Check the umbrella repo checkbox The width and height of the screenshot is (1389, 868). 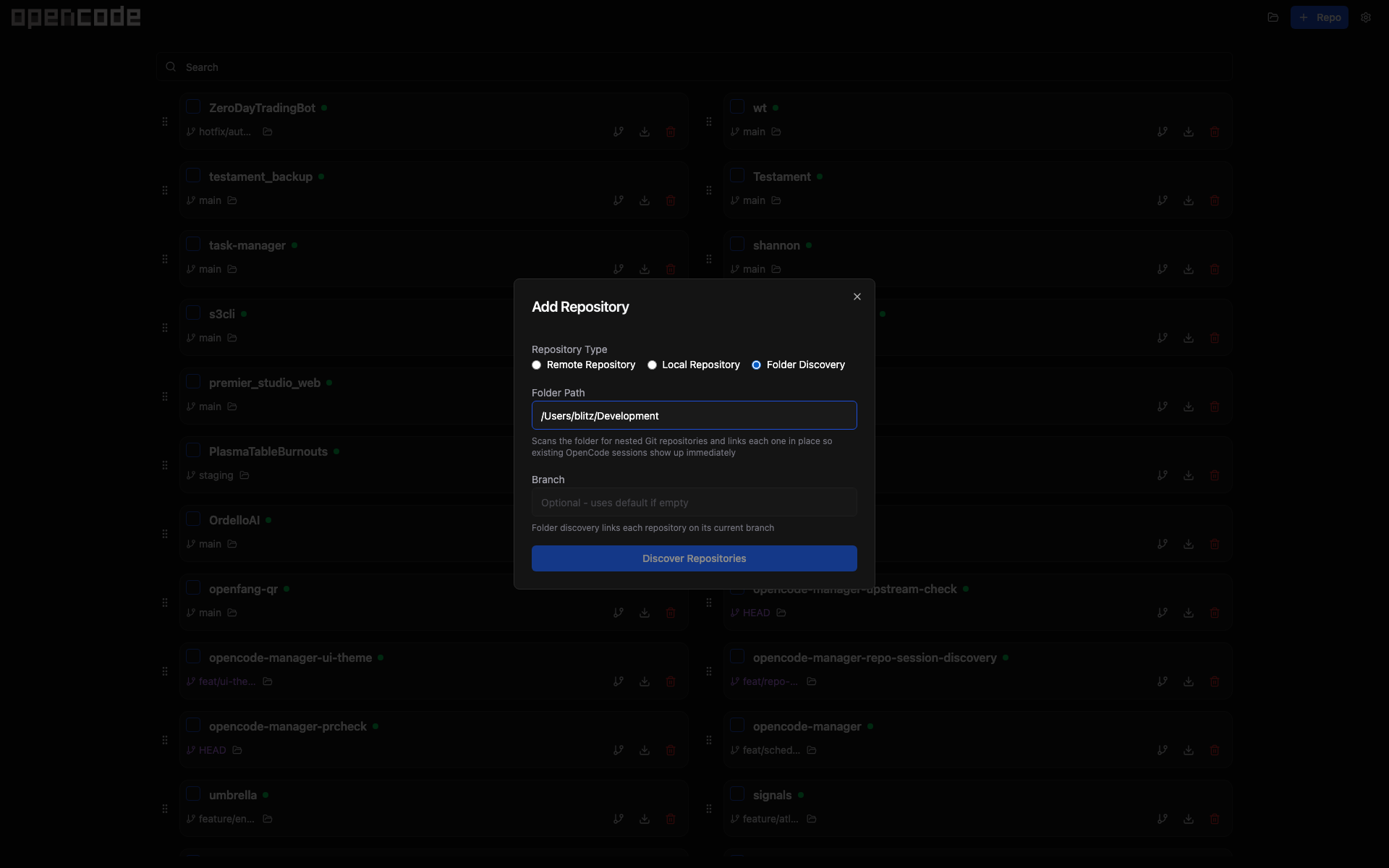tap(193, 794)
